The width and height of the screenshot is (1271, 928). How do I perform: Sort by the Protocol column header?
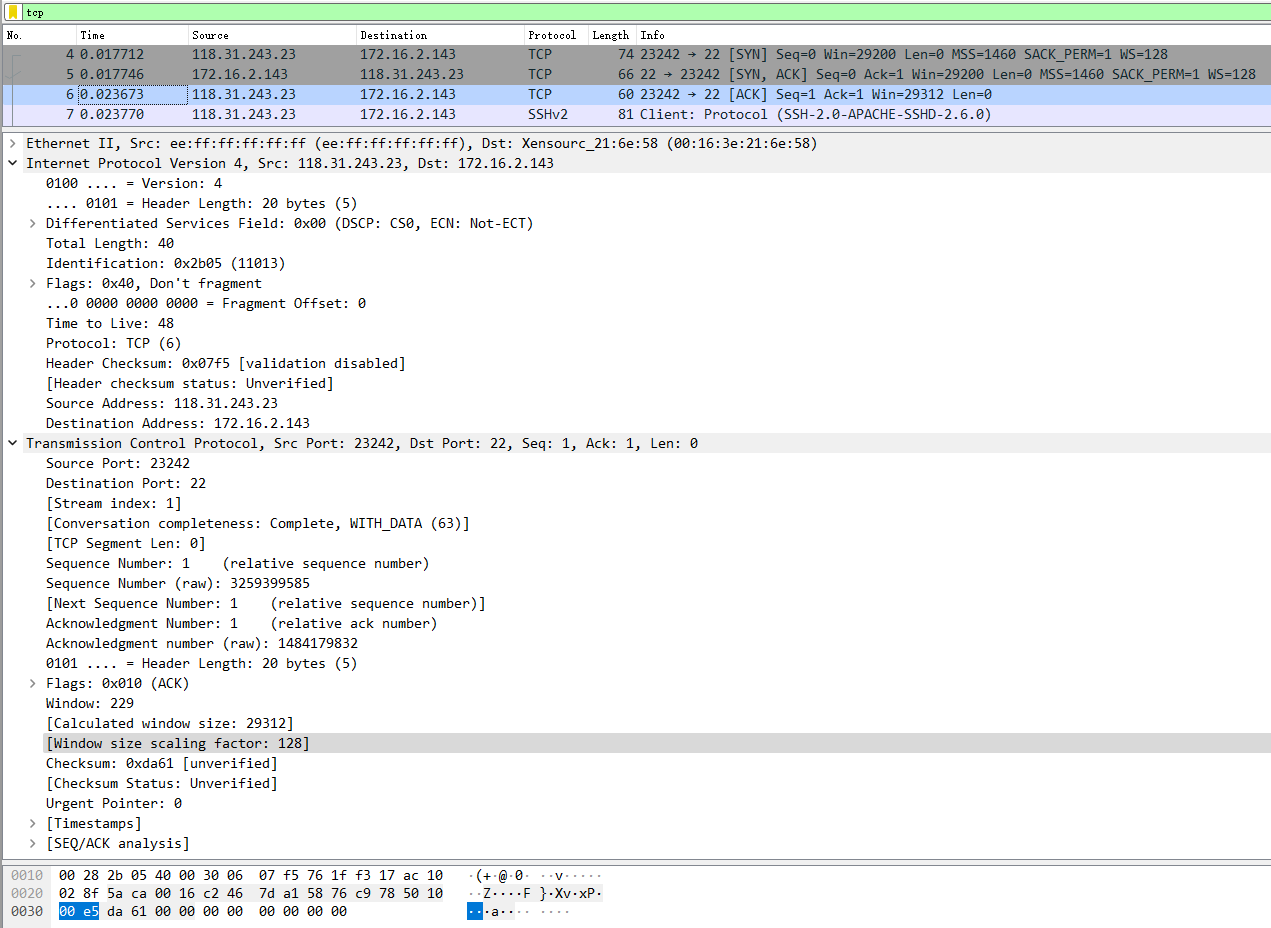(x=555, y=35)
